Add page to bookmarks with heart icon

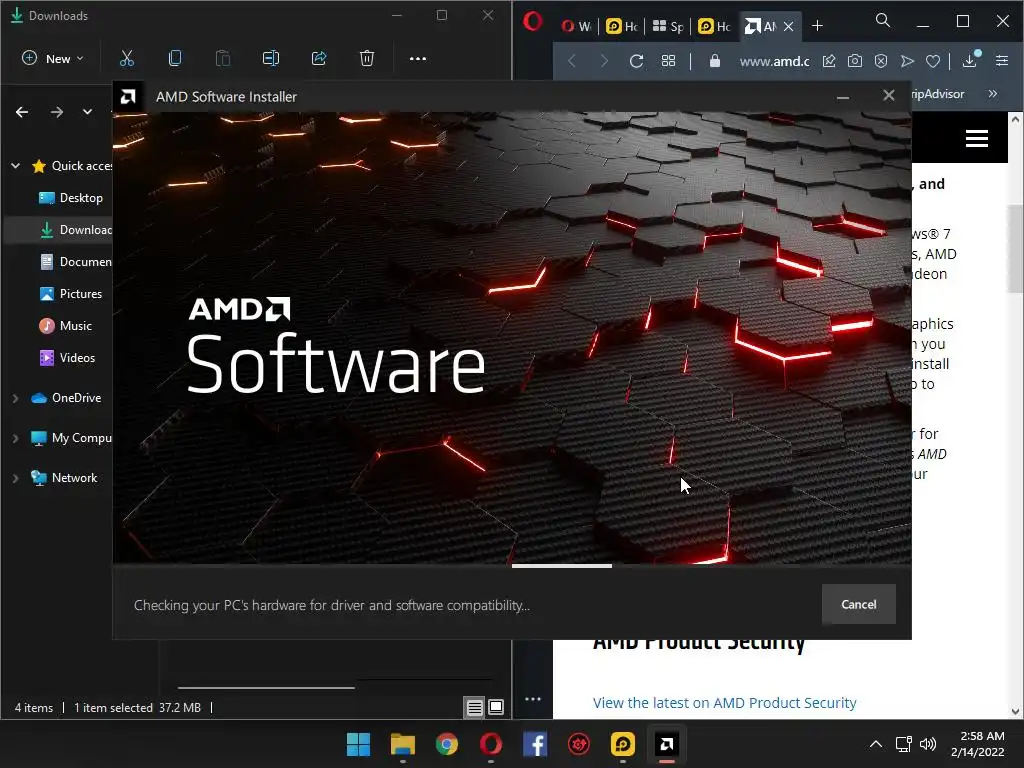point(933,61)
